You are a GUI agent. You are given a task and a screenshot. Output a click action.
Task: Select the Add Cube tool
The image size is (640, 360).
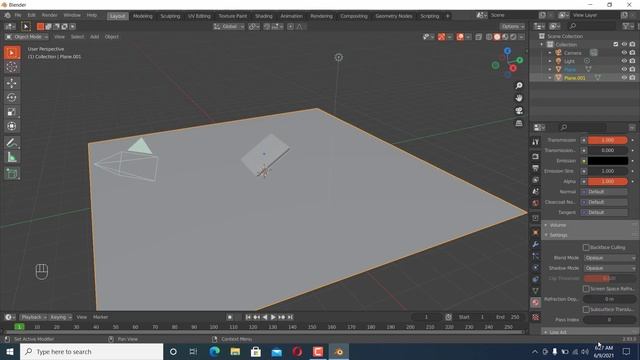(12, 174)
